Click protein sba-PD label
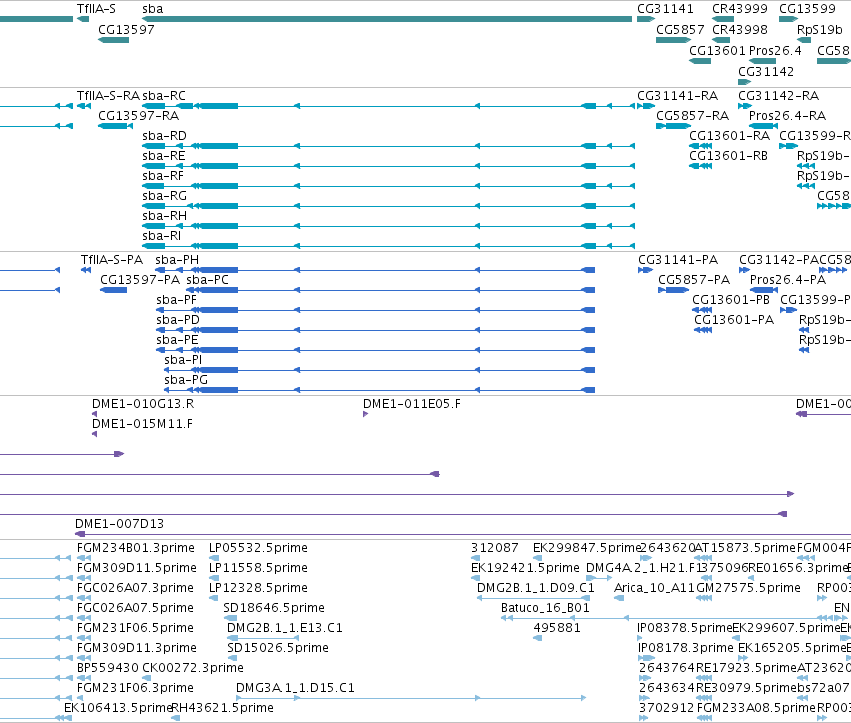This screenshot has width=851, height=723. [x=178, y=320]
